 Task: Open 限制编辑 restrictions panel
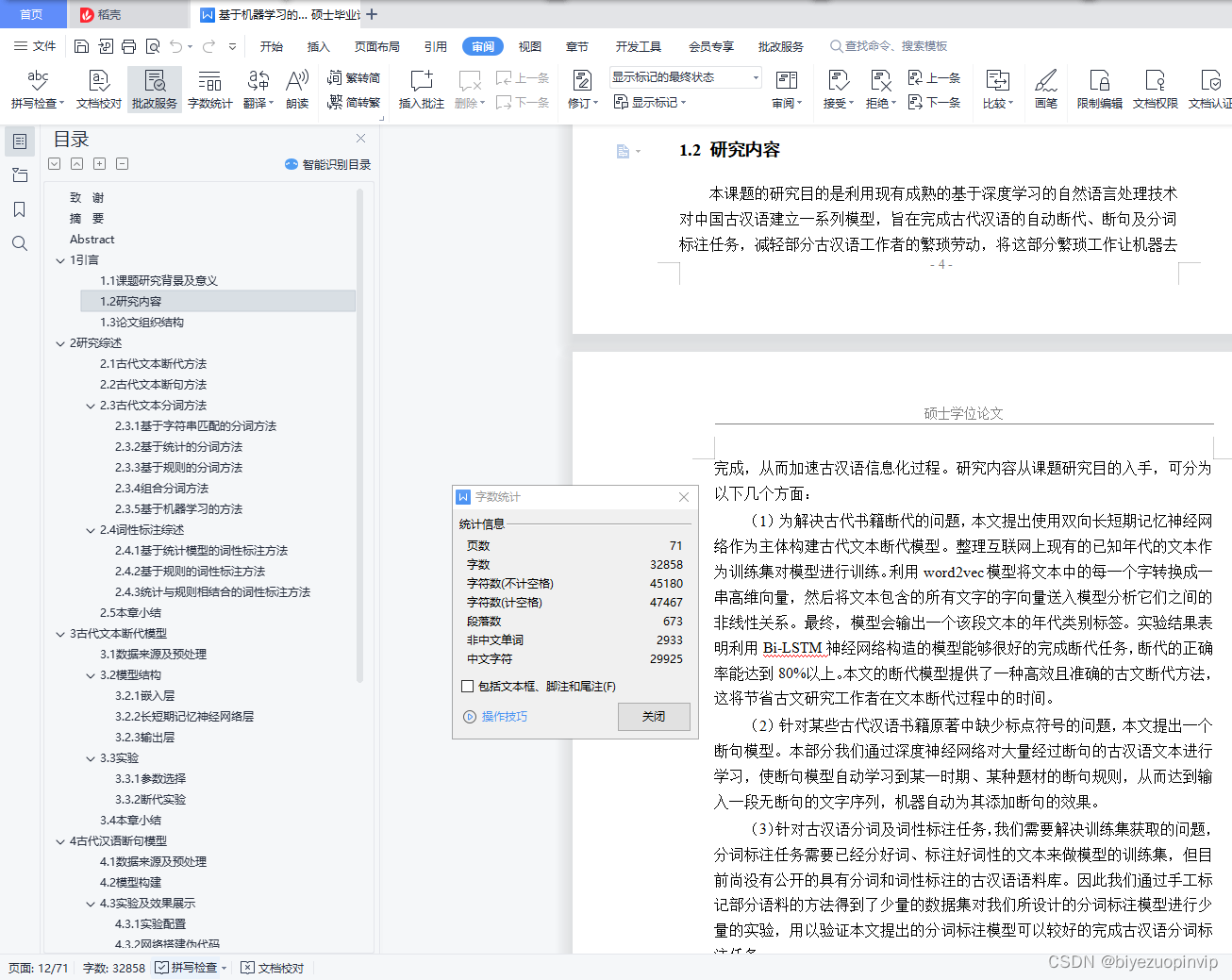point(1099,88)
